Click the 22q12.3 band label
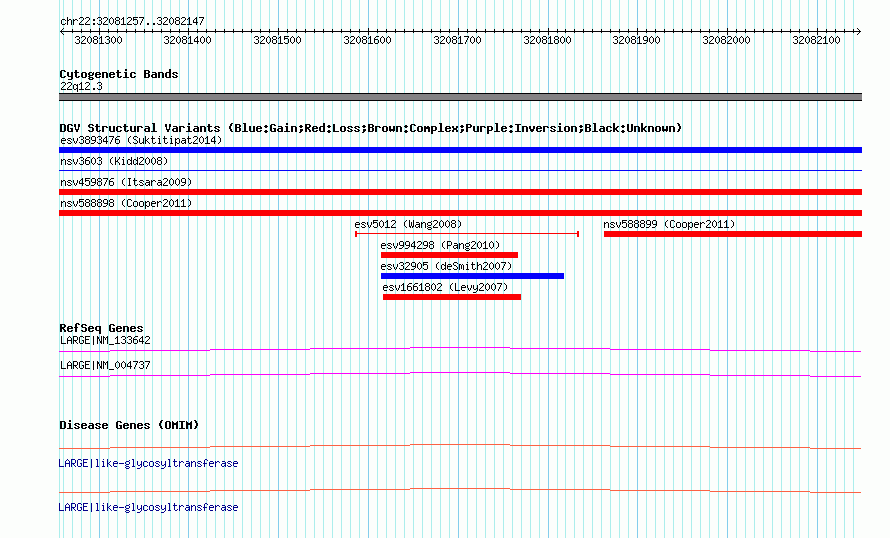The width and height of the screenshot is (890, 538). (x=81, y=86)
